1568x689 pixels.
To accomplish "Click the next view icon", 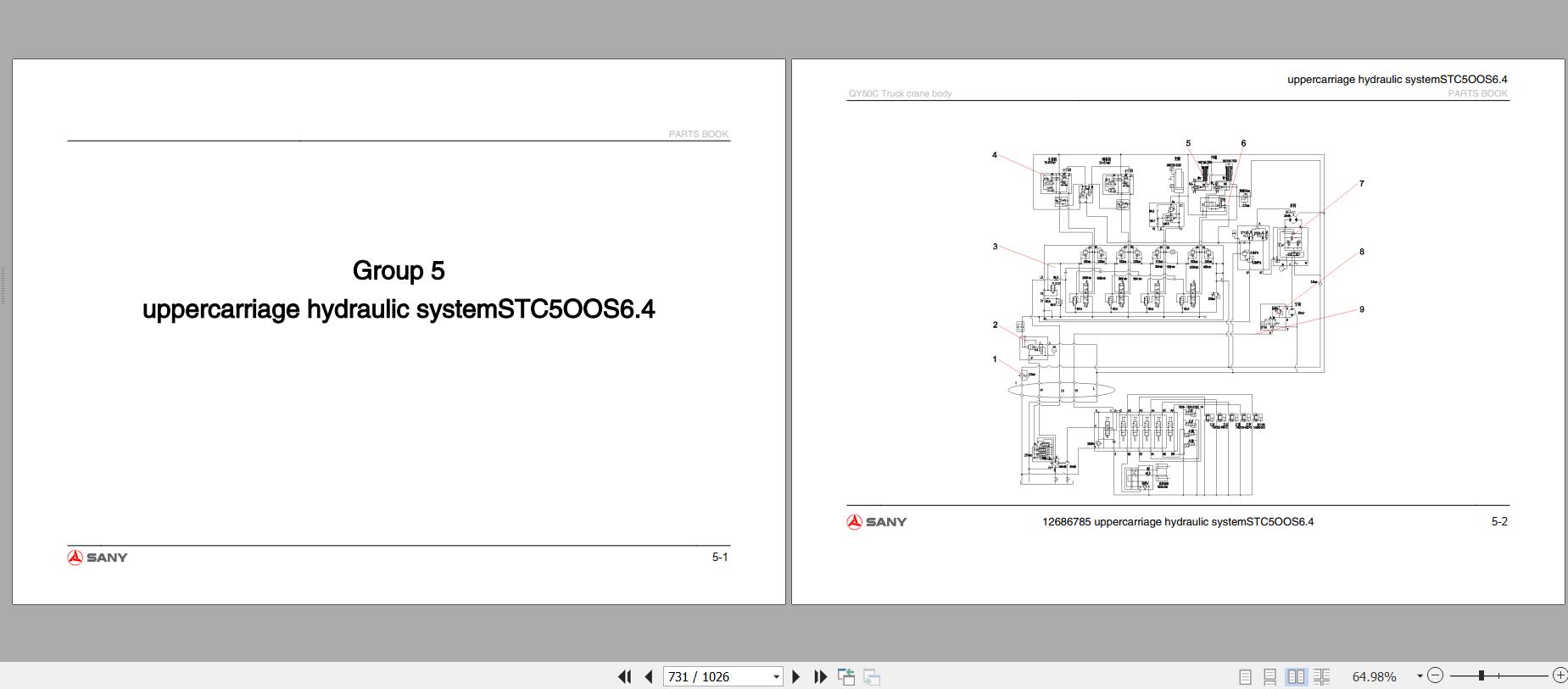I will 872,676.
